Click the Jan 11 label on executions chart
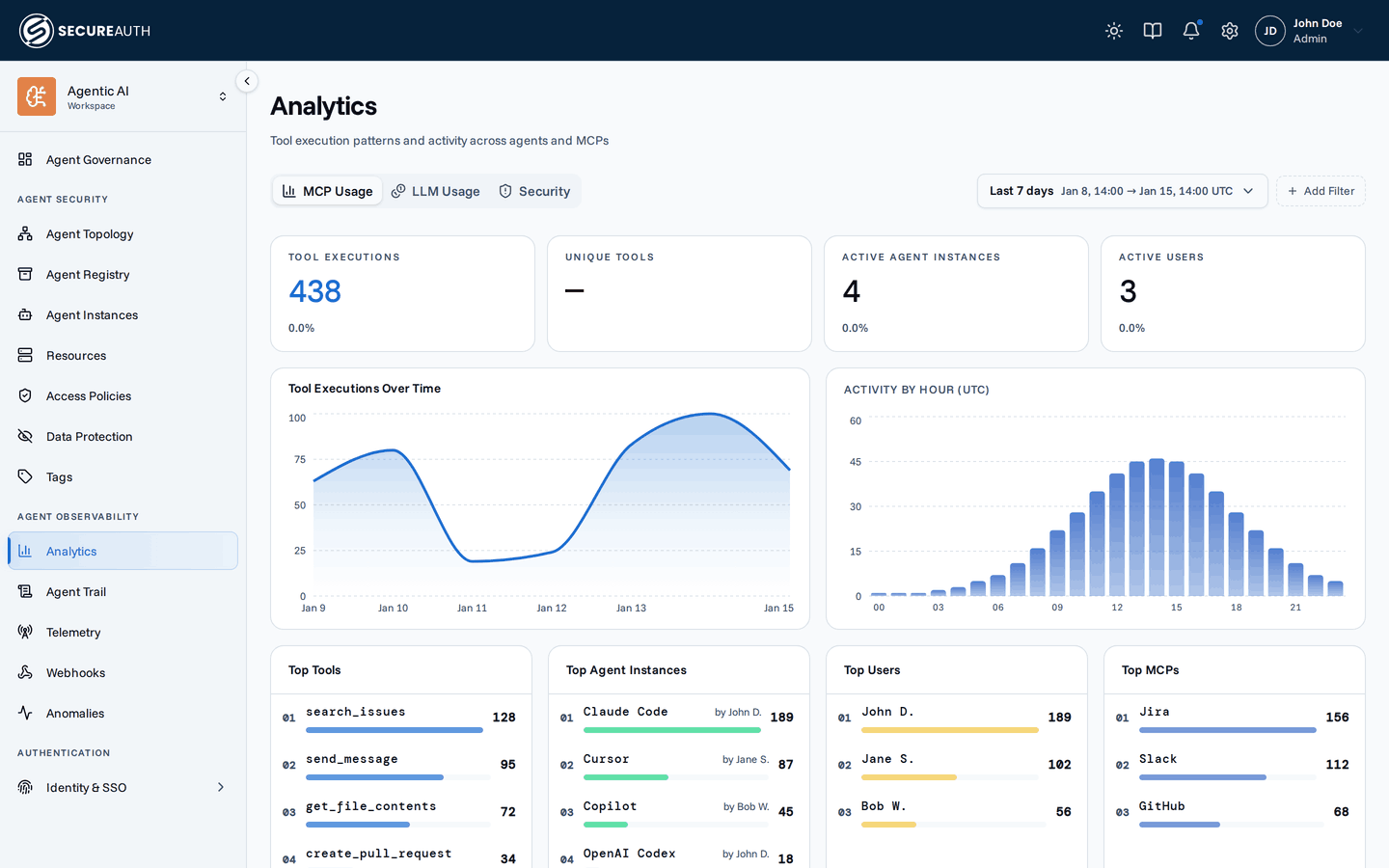The width and height of the screenshot is (1389, 868). pos(472,609)
